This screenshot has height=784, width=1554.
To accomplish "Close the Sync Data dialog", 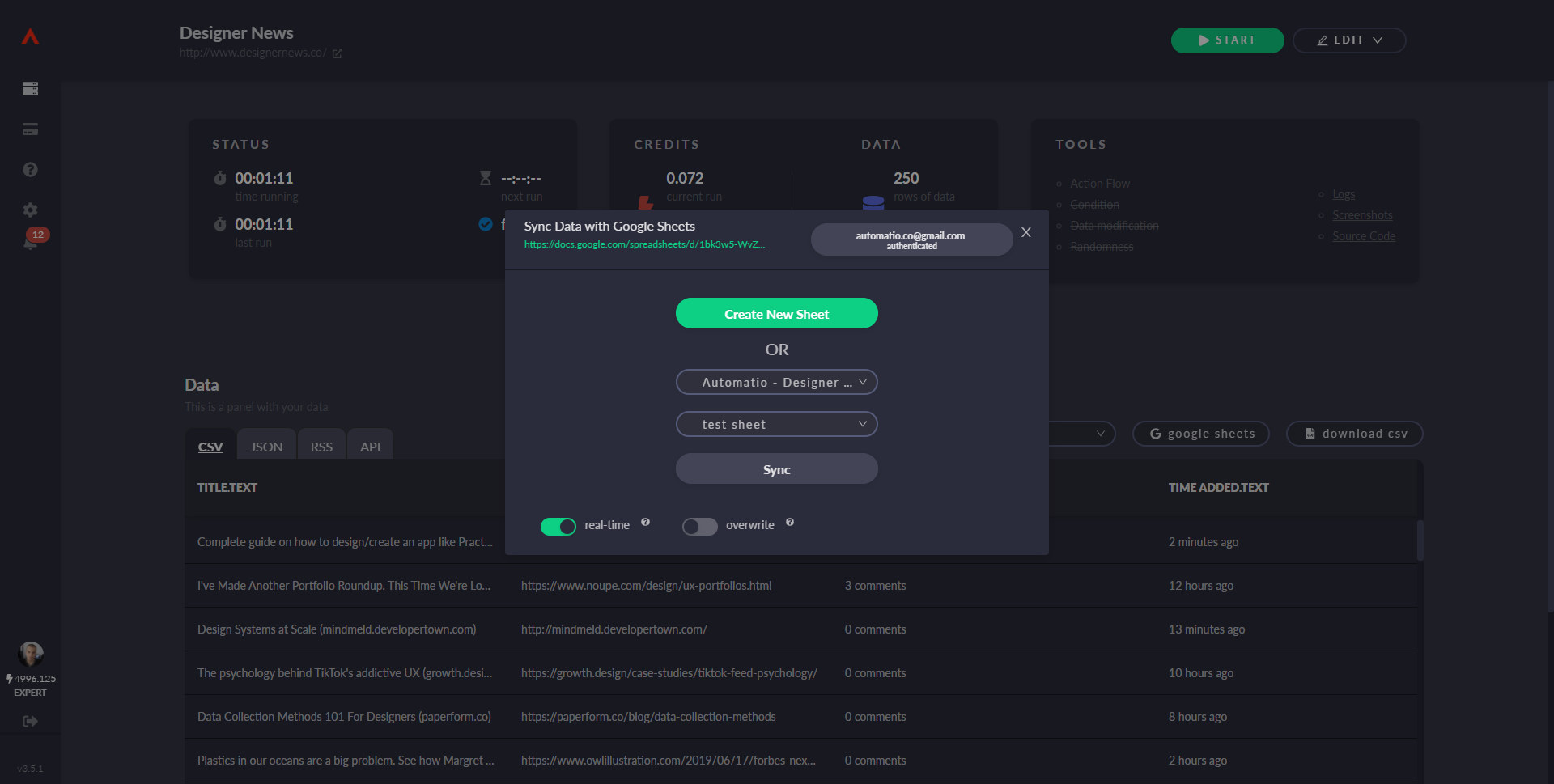I will (1025, 233).
